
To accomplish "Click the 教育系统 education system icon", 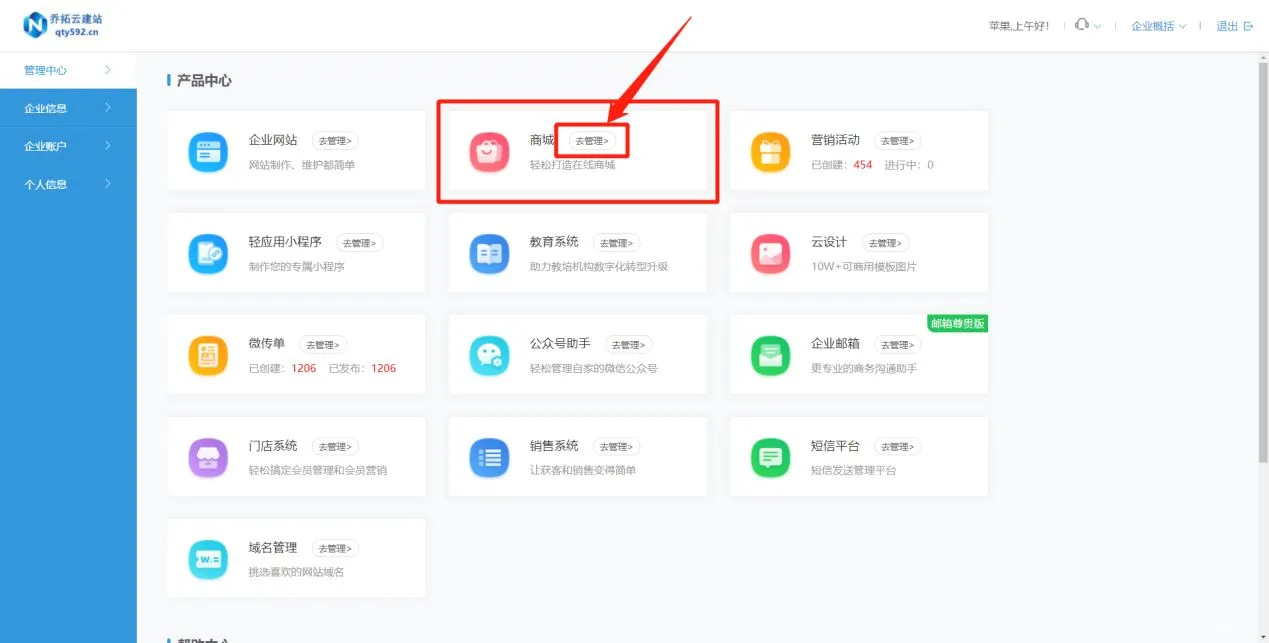I will point(488,252).
